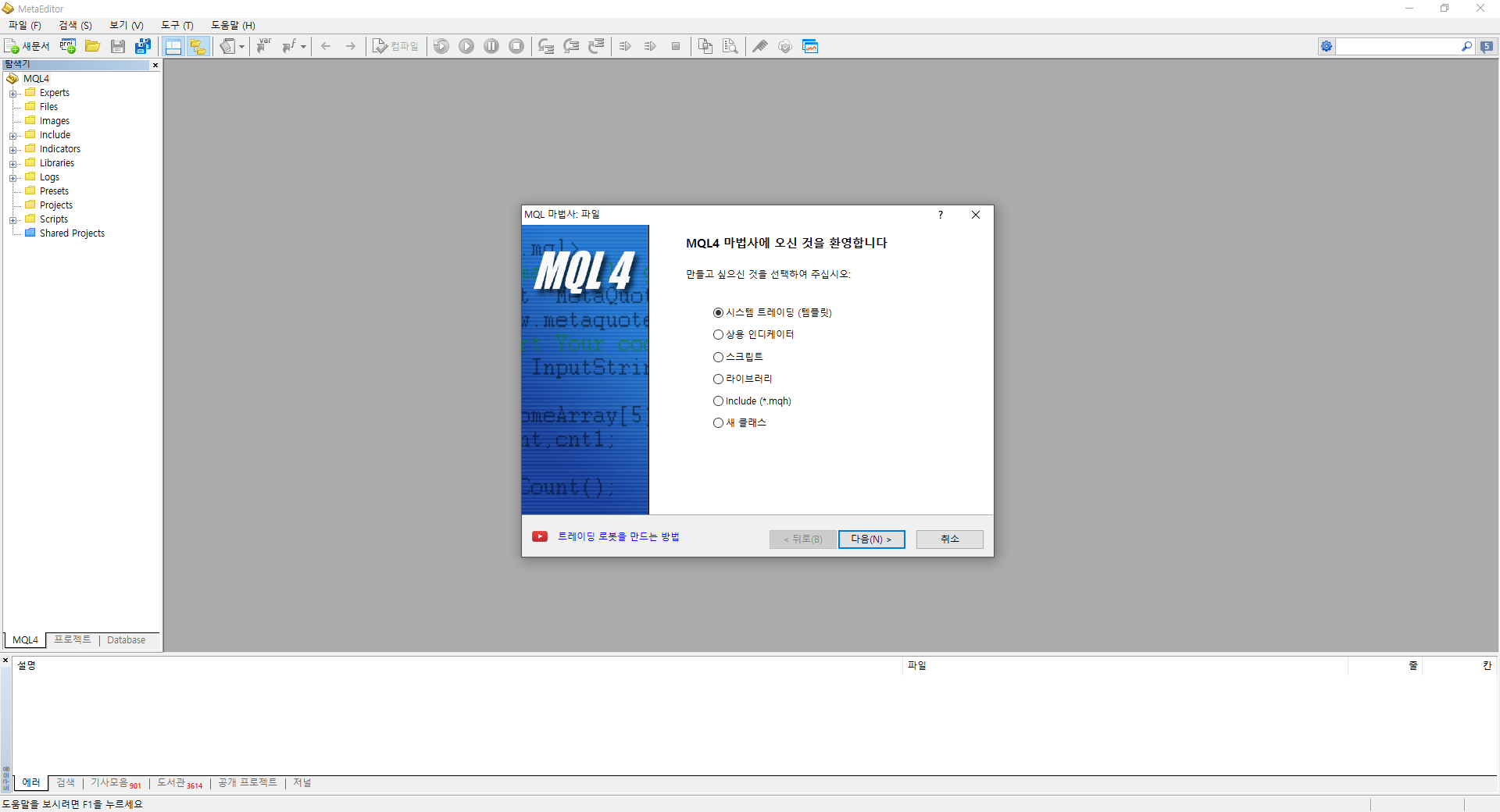Image resolution: width=1500 pixels, height=812 pixels.
Task: Click the Styler icon in toolbar
Action: pos(227,46)
